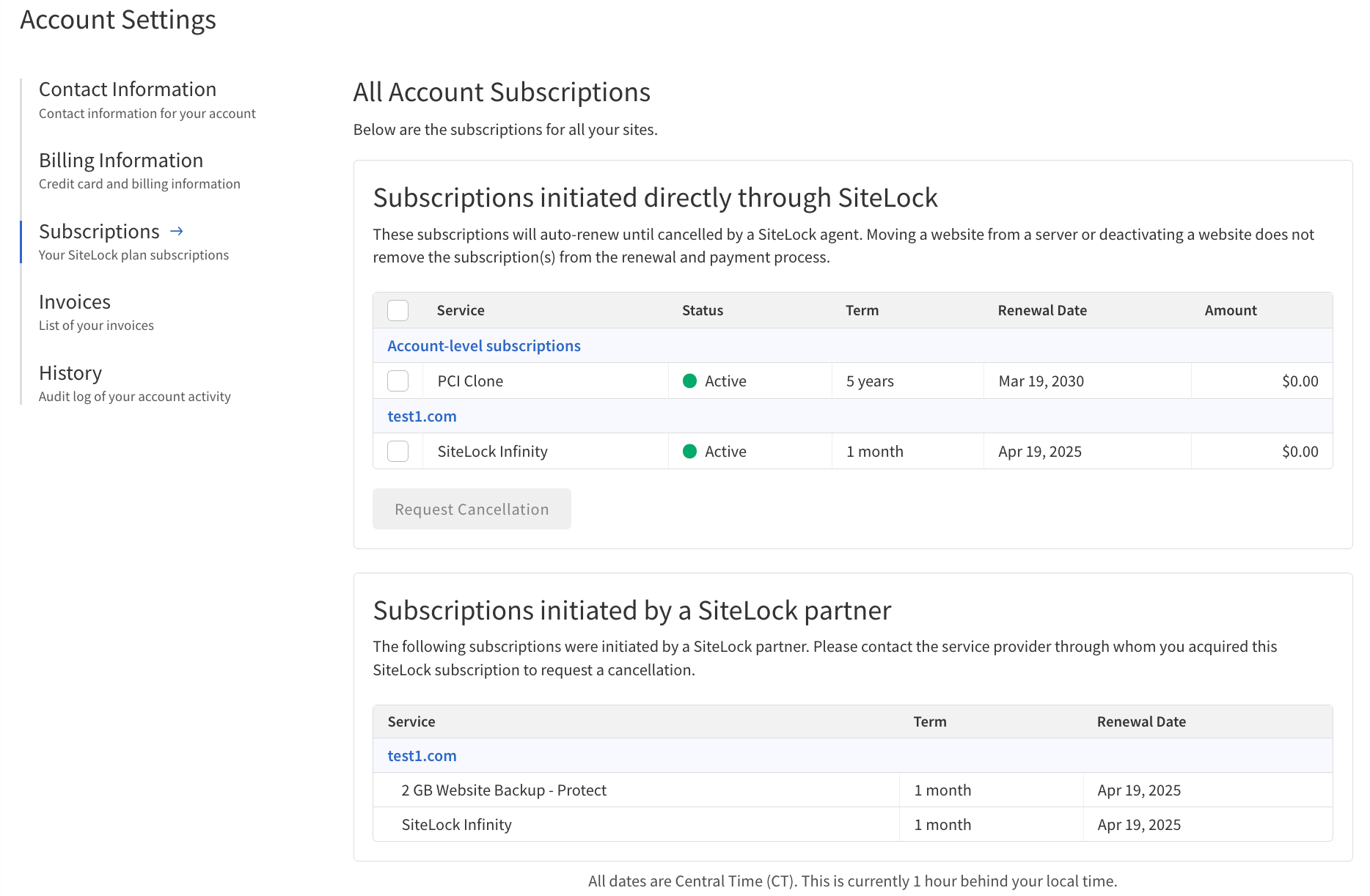This screenshot has height=896, width=1370.
Task: Open test1.com link in partner subscriptions table
Action: pos(422,756)
